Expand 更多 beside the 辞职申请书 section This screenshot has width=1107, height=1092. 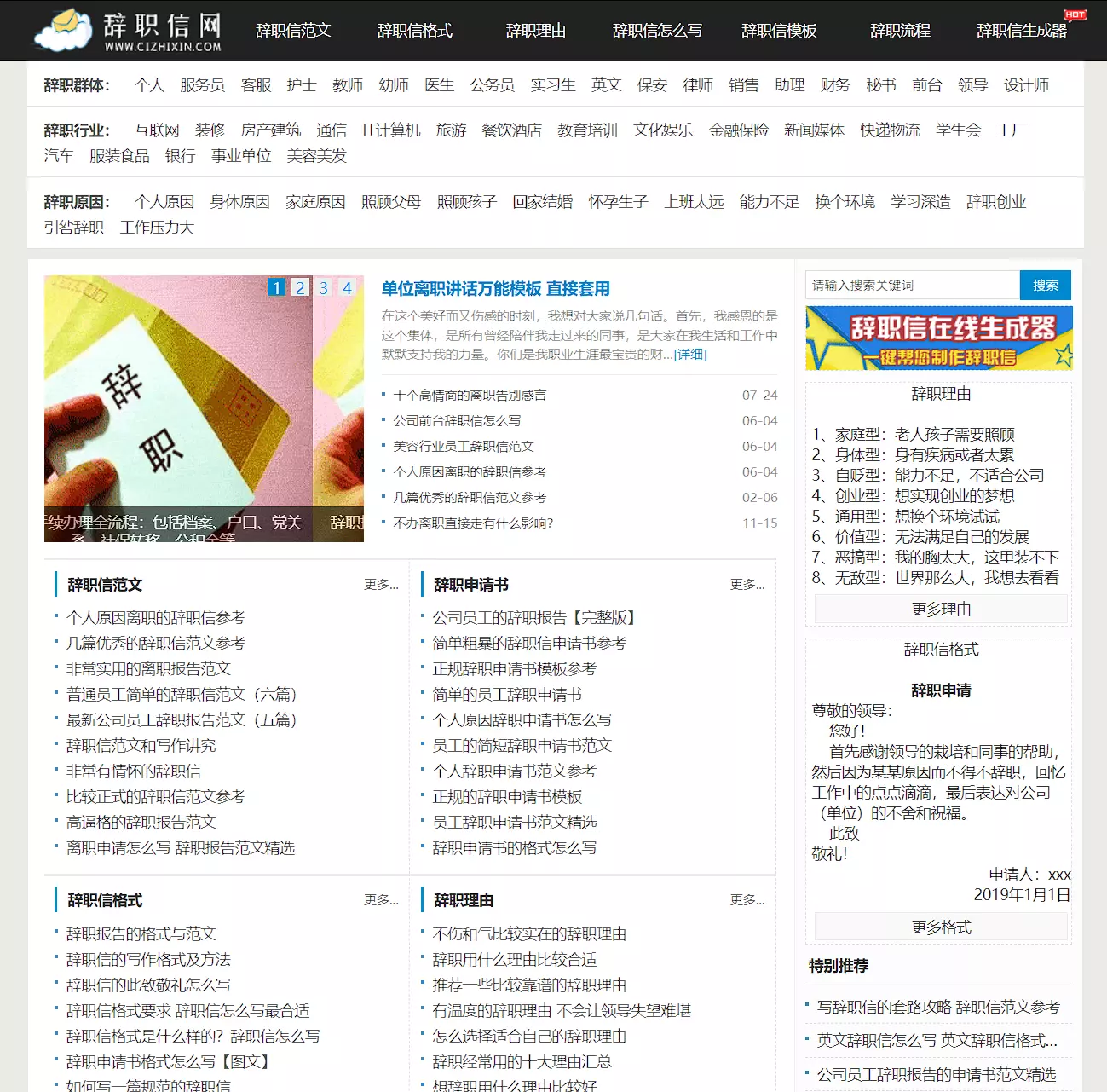click(747, 585)
